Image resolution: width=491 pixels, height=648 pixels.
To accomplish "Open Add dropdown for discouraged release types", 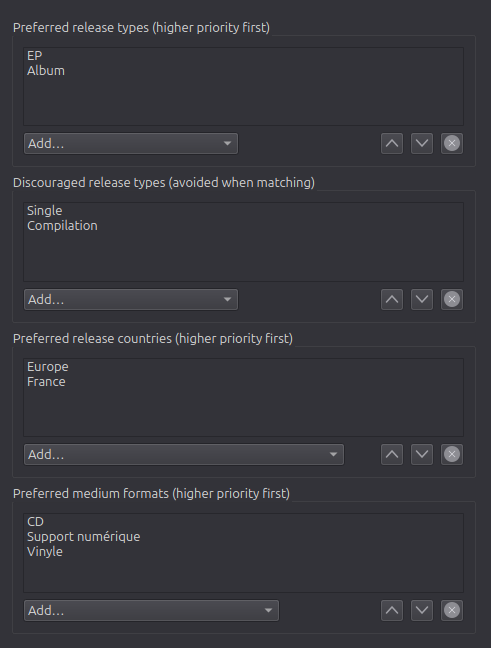I will [131, 299].
